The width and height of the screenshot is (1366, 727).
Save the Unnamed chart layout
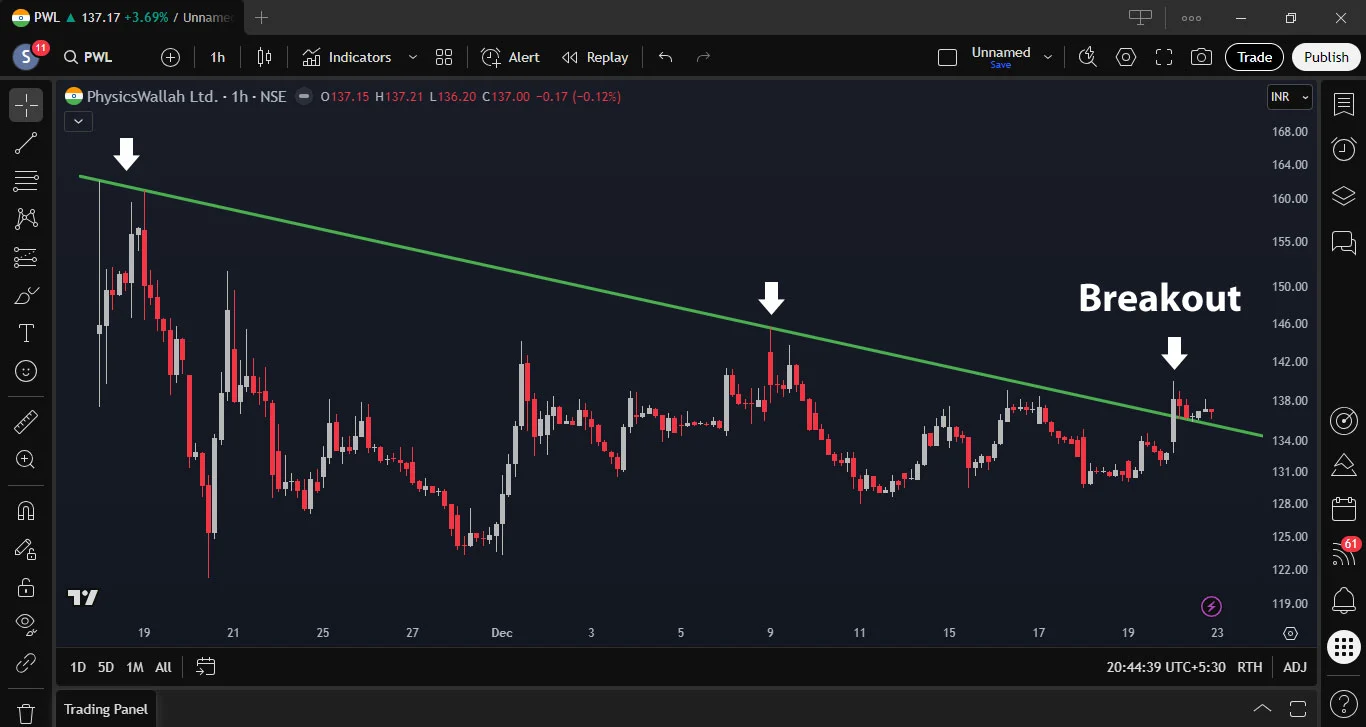pos(1001,65)
